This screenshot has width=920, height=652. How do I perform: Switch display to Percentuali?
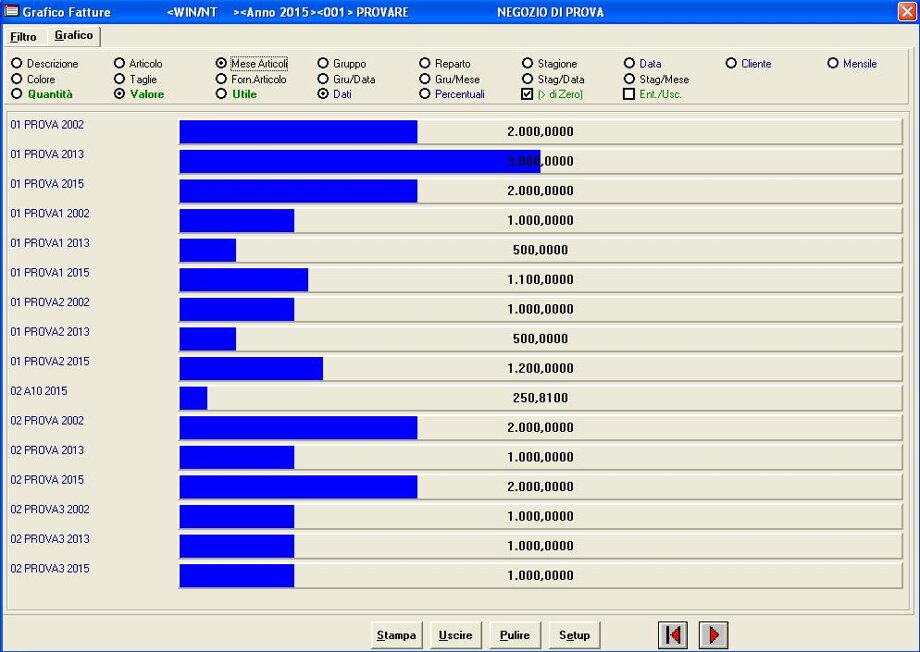tap(425, 94)
